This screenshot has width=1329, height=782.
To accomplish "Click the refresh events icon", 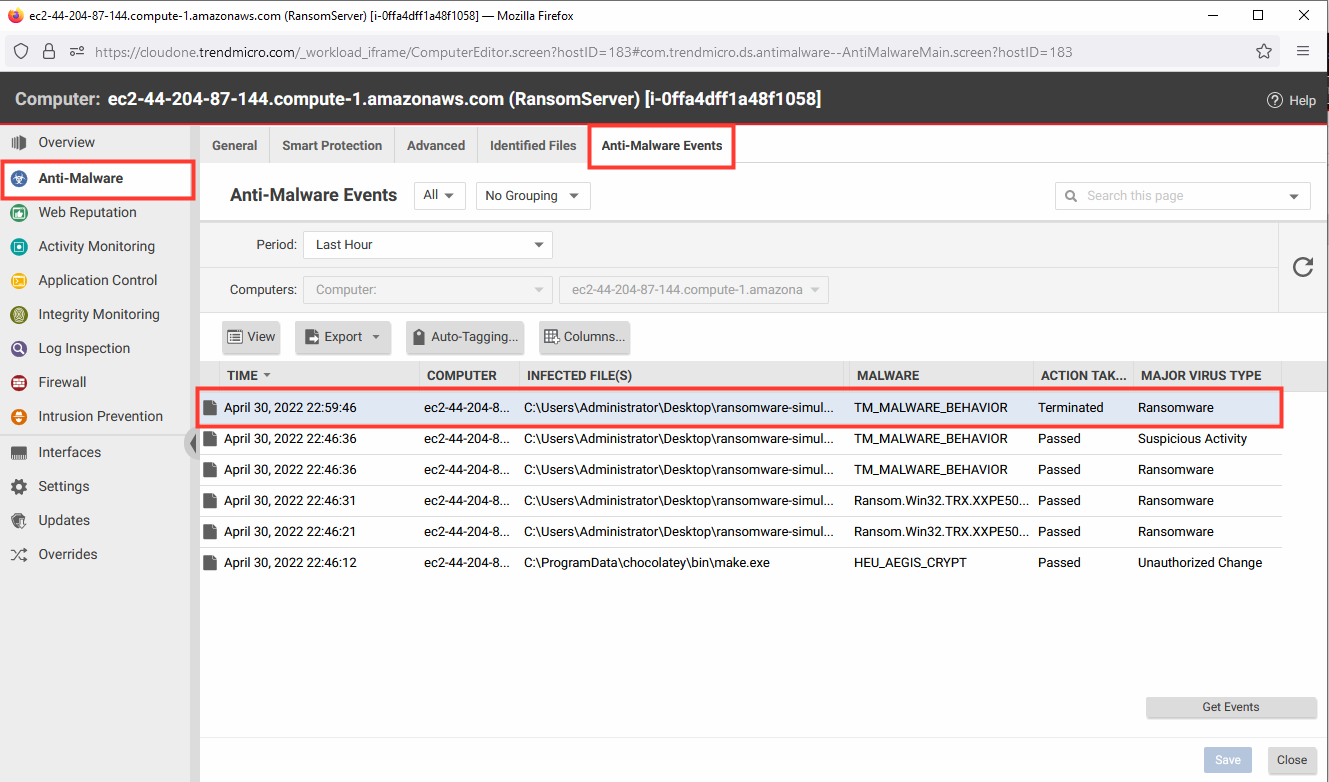I will 1303,267.
